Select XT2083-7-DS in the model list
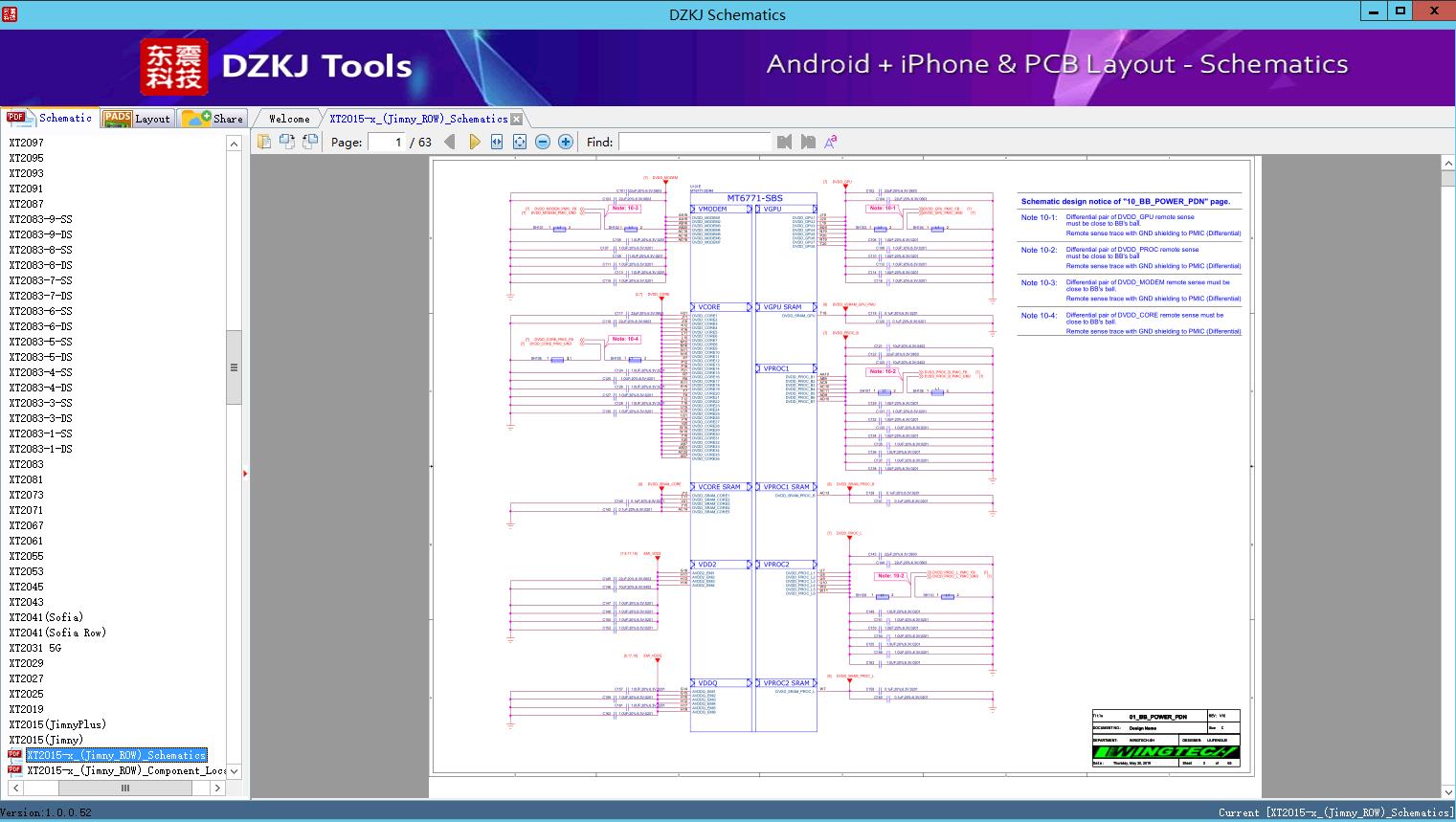The image size is (1456, 822). tap(41, 296)
